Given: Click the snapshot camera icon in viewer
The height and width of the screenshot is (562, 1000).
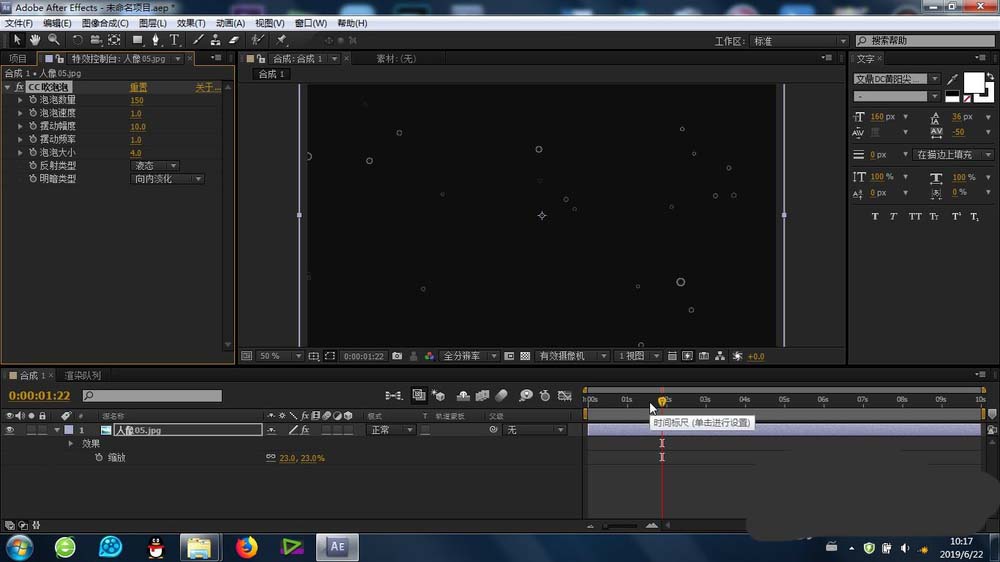Looking at the screenshot, I should pos(397,356).
